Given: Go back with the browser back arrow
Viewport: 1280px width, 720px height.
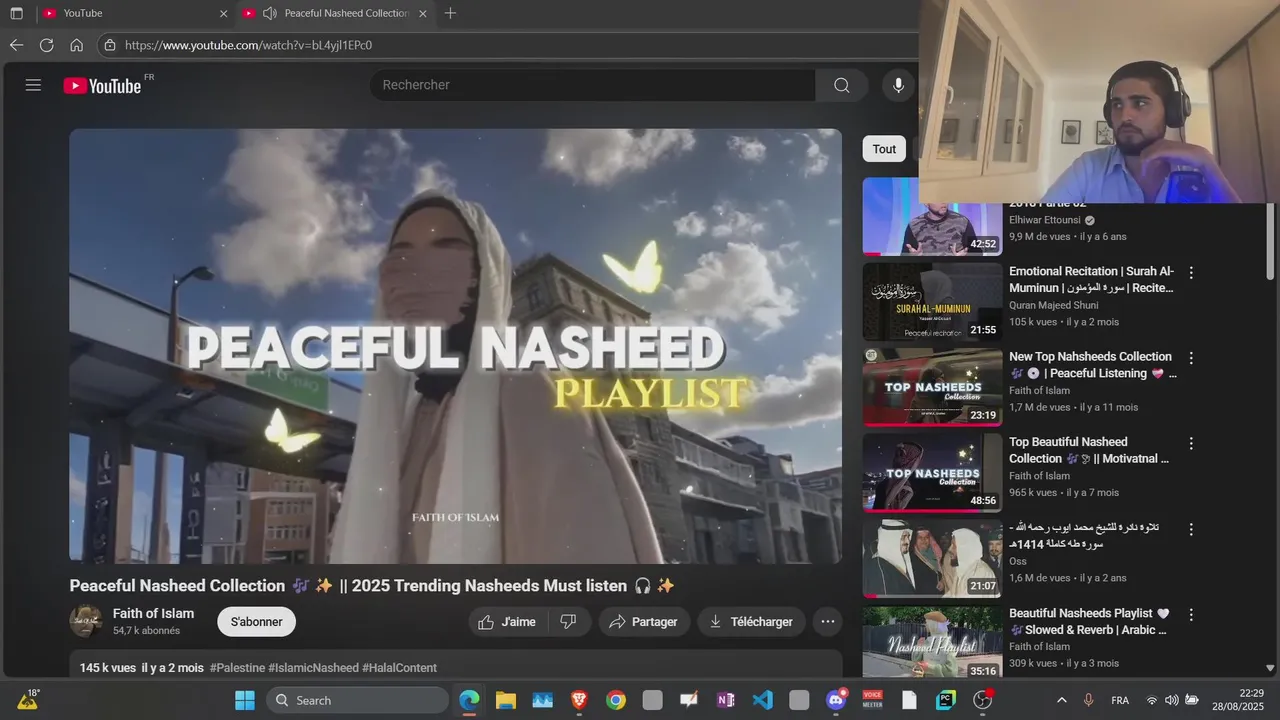Looking at the screenshot, I should [x=16, y=45].
